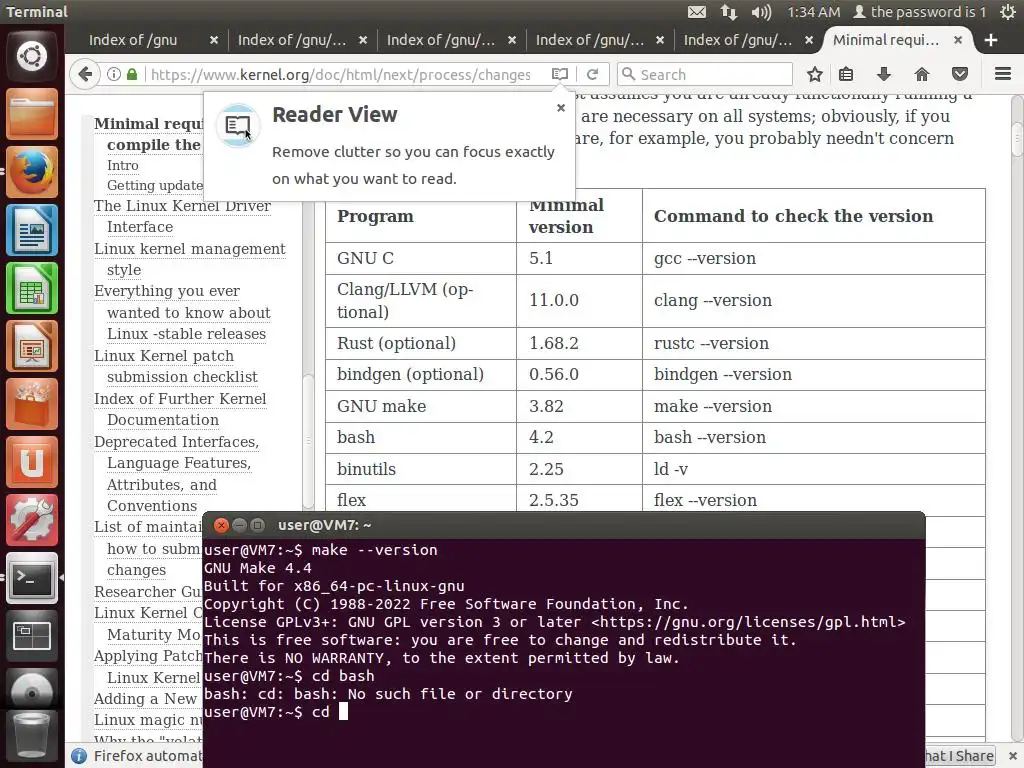This screenshot has height=768, width=1024.
Task: Click the 'GNU C' program cell
Action: click(421, 259)
